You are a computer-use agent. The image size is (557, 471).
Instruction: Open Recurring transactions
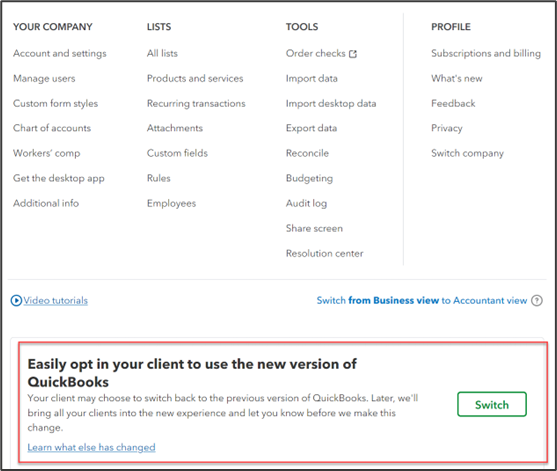pyautogui.click(x=196, y=103)
